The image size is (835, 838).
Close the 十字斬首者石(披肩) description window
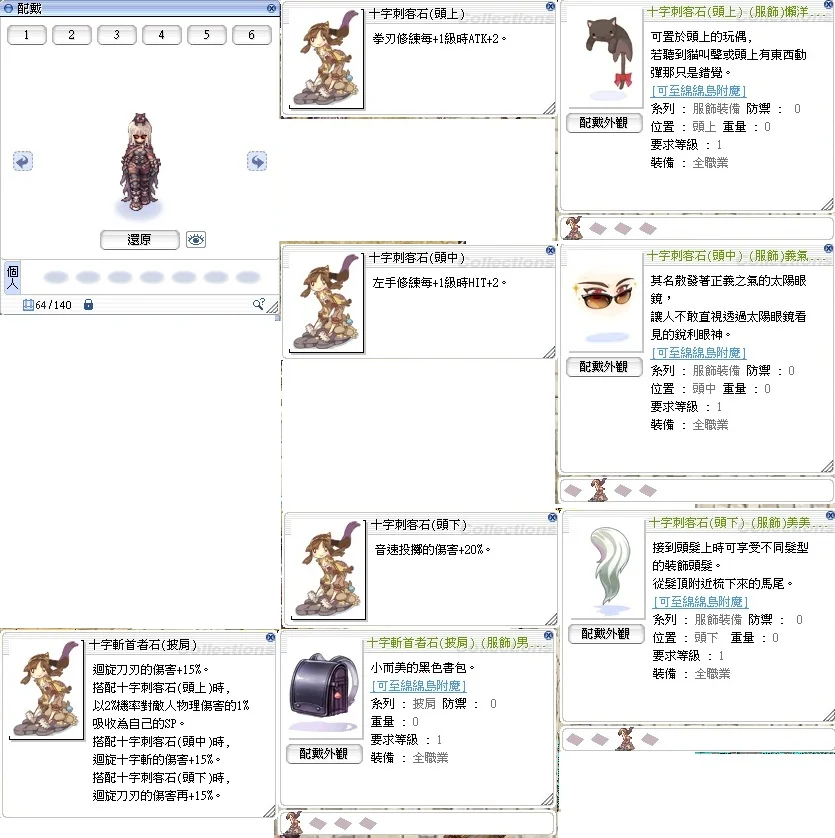pos(270,637)
